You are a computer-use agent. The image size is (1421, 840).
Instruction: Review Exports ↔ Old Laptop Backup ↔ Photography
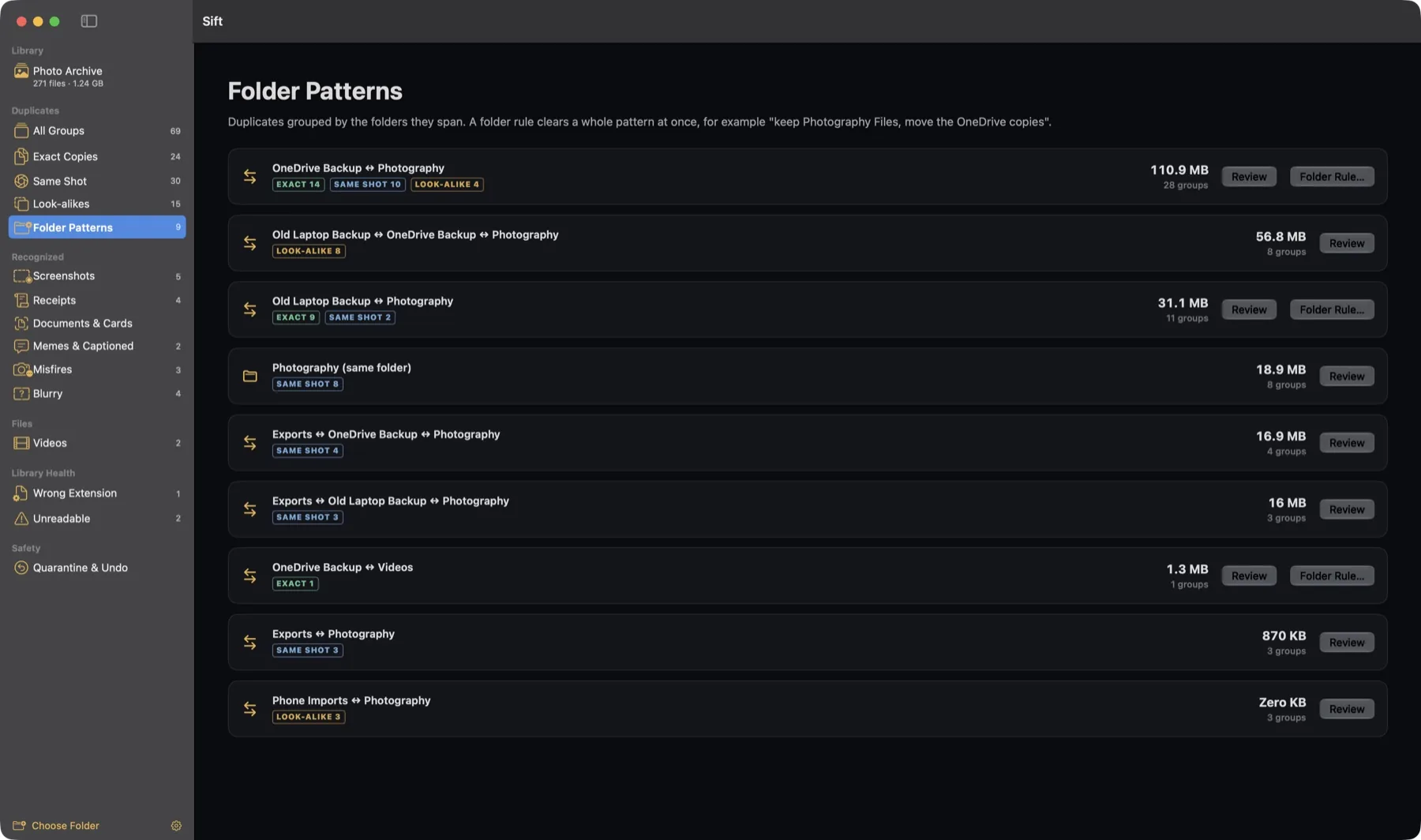point(1347,509)
